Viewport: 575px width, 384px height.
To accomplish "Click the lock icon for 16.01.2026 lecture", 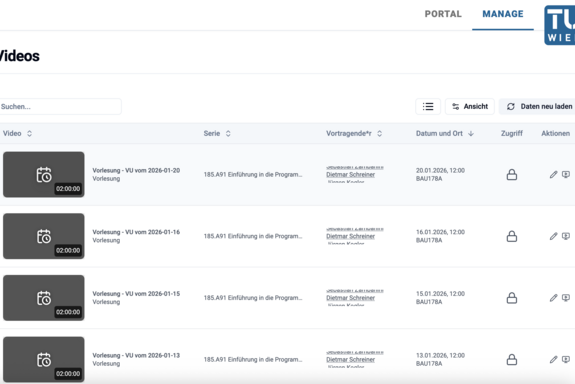I will coord(512,236).
